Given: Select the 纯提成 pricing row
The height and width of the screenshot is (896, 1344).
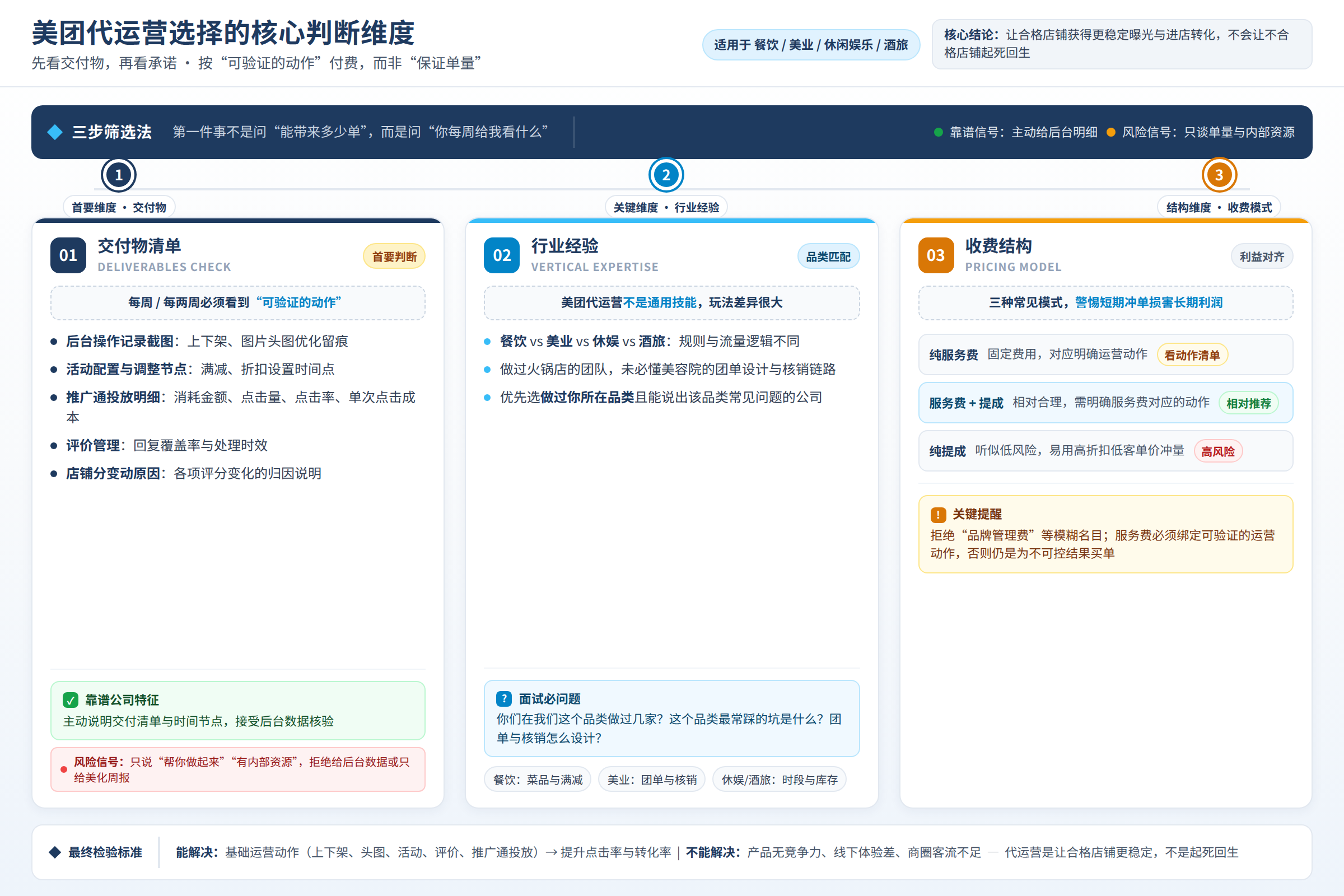Looking at the screenshot, I should pyautogui.click(x=1105, y=451).
